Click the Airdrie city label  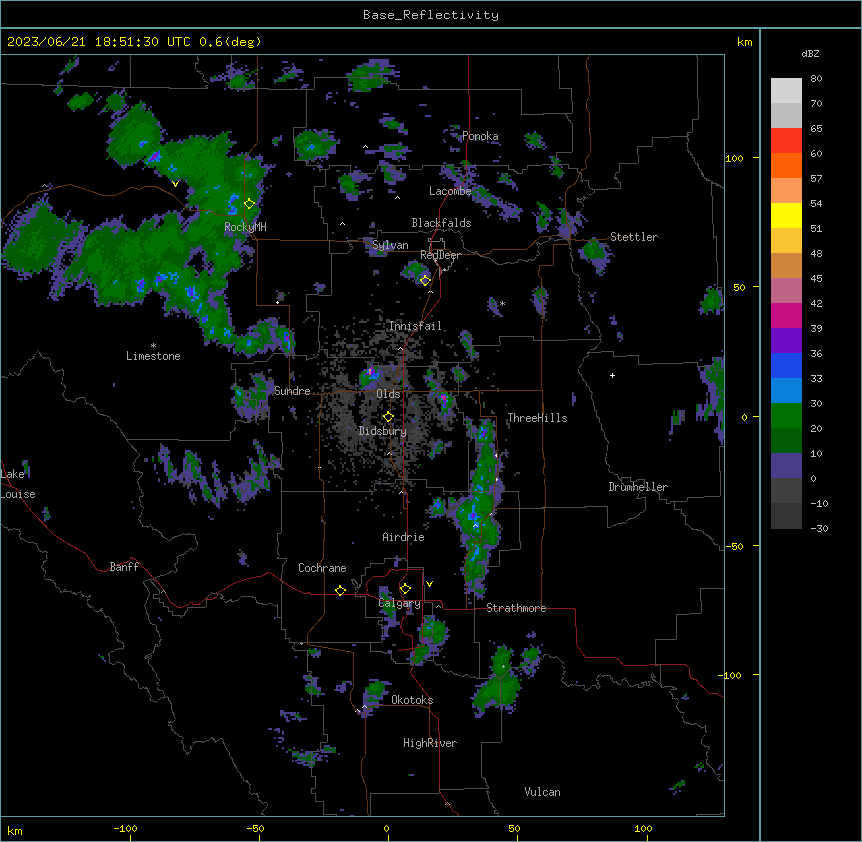pyautogui.click(x=403, y=537)
